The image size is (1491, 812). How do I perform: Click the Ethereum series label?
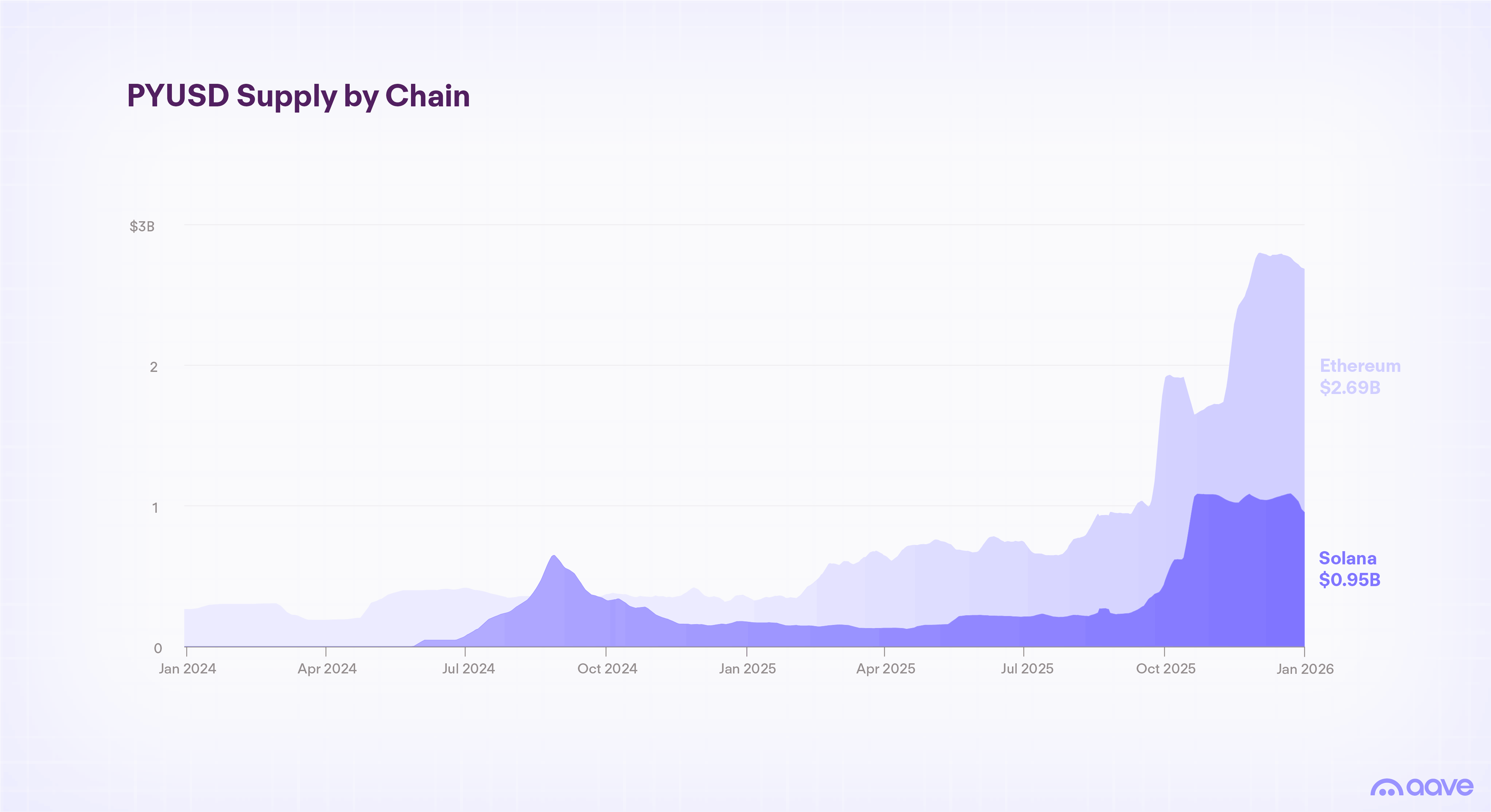[1360, 366]
